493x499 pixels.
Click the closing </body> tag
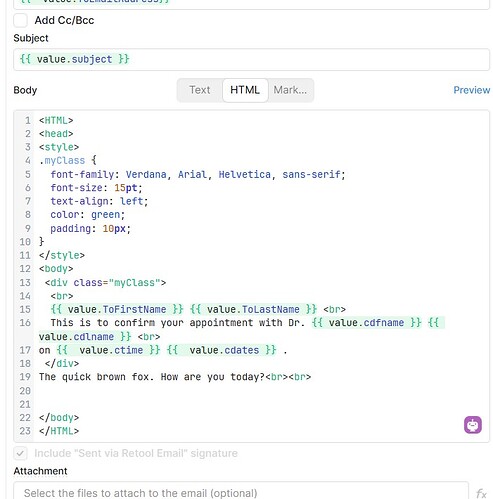[59, 418]
